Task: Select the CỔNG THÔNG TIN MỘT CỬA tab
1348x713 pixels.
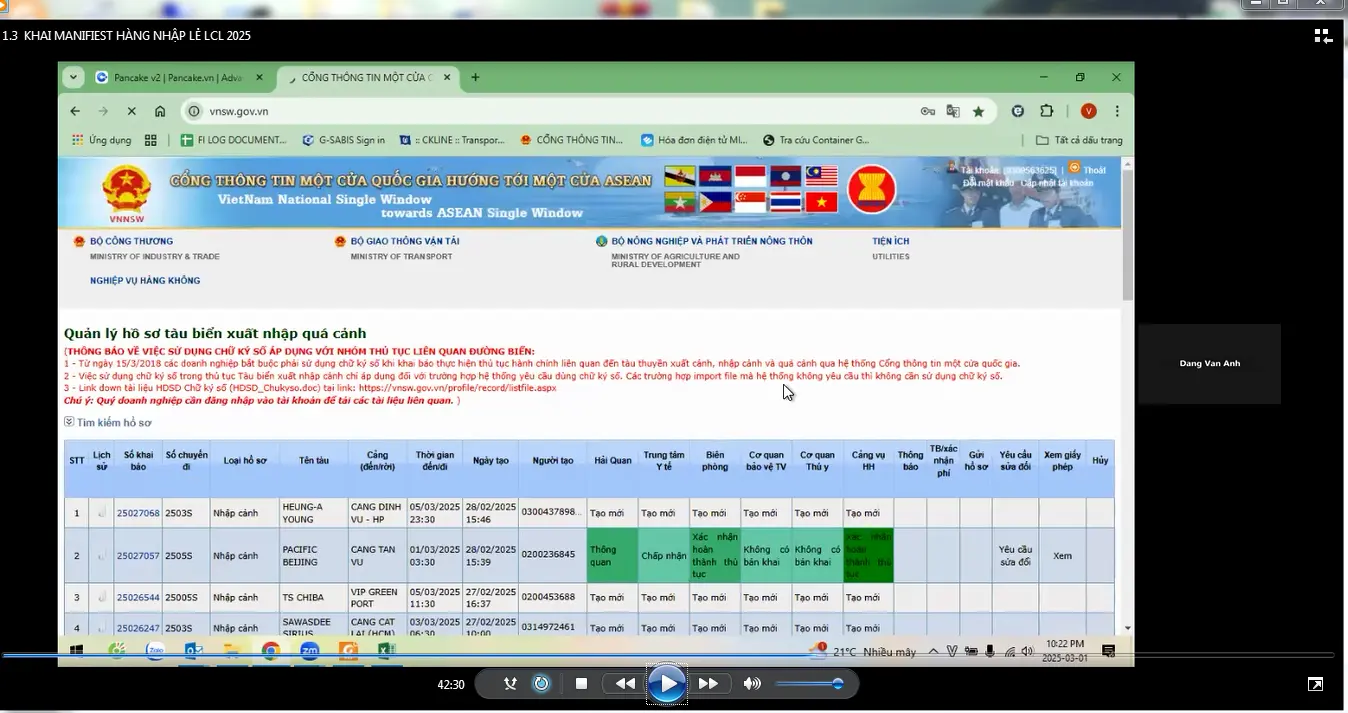Action: (x=365, y=77)
